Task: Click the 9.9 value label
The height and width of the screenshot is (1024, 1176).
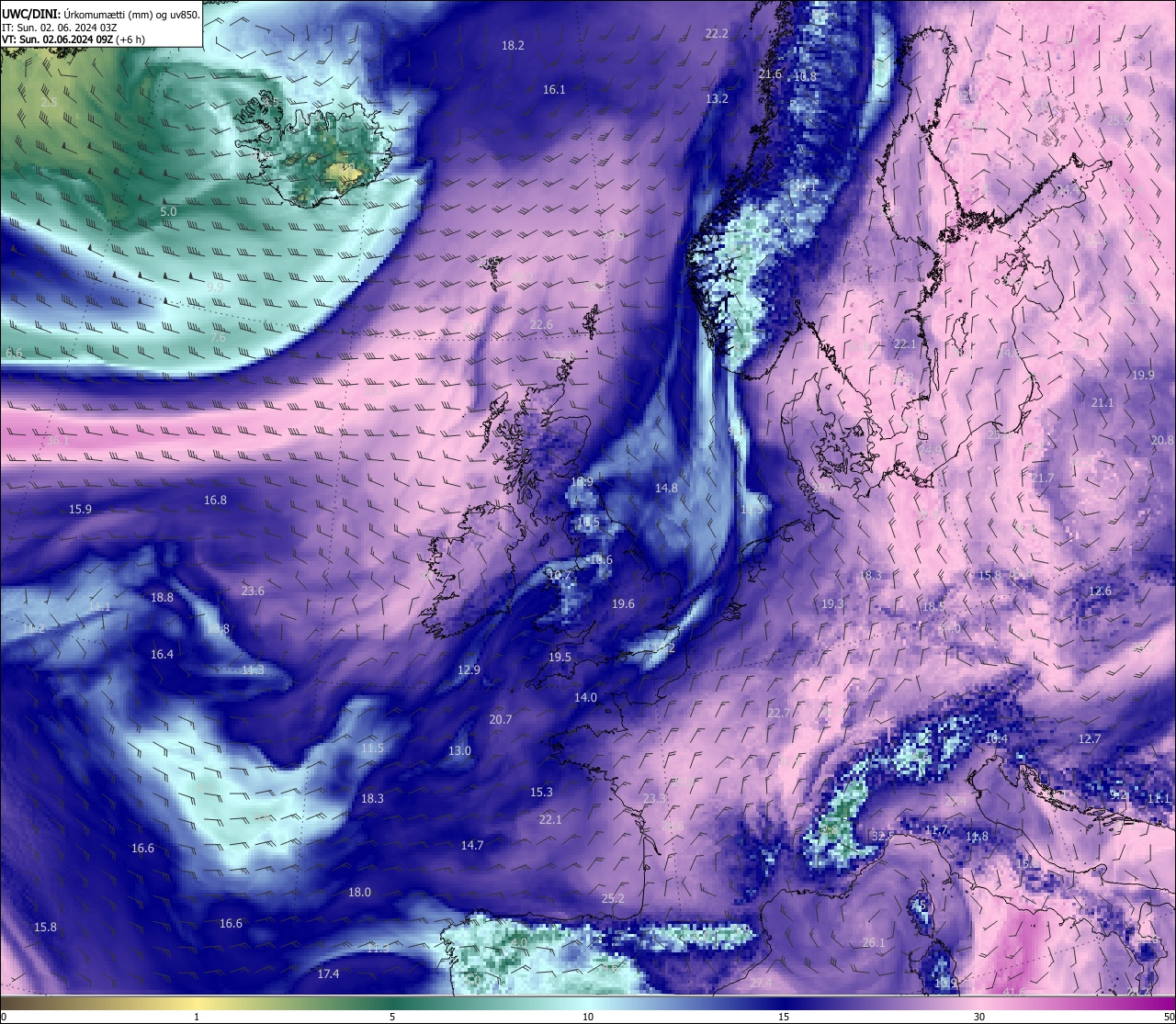Action: [215, 287]
